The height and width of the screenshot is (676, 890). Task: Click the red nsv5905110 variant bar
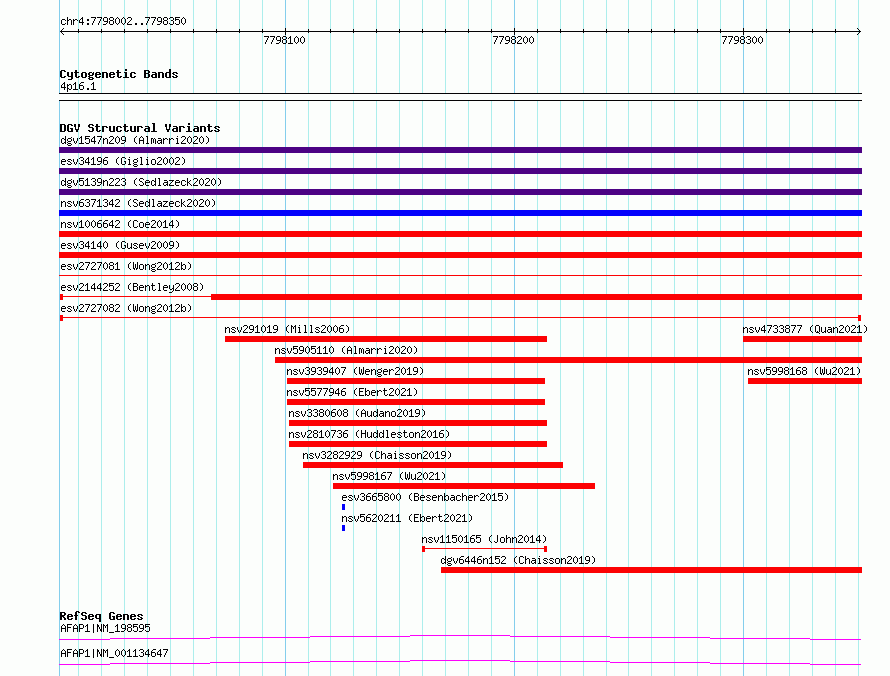coord(568,360)
